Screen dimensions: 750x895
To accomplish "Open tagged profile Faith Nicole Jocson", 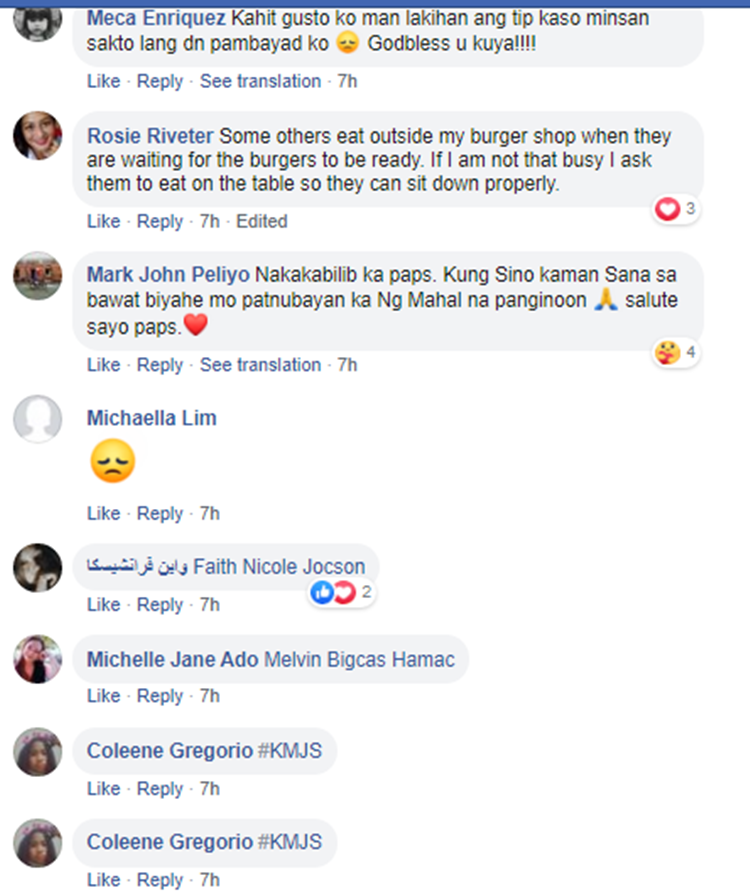I will tap(279, 567).
